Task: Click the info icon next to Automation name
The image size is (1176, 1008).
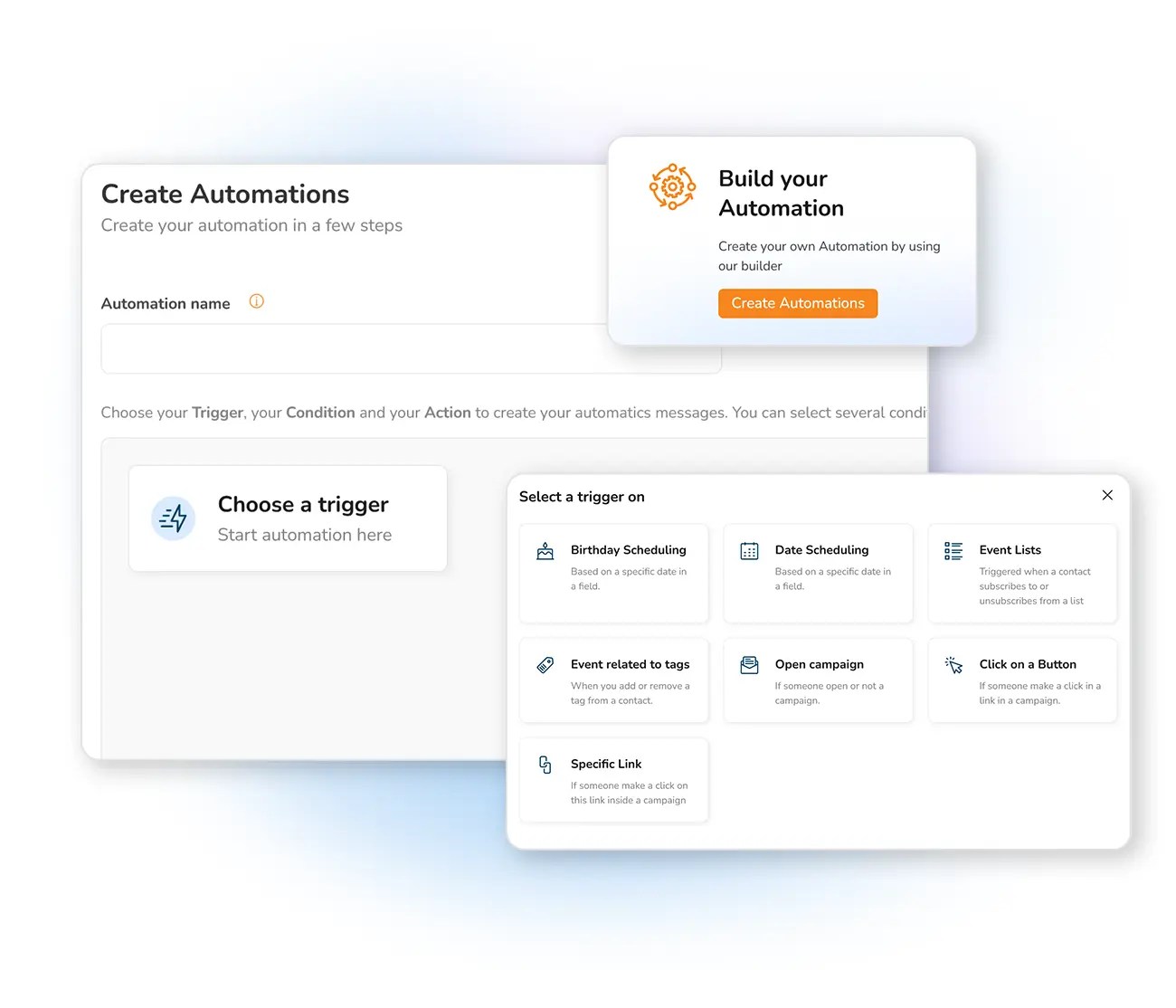Action: (x=257, y=301)
